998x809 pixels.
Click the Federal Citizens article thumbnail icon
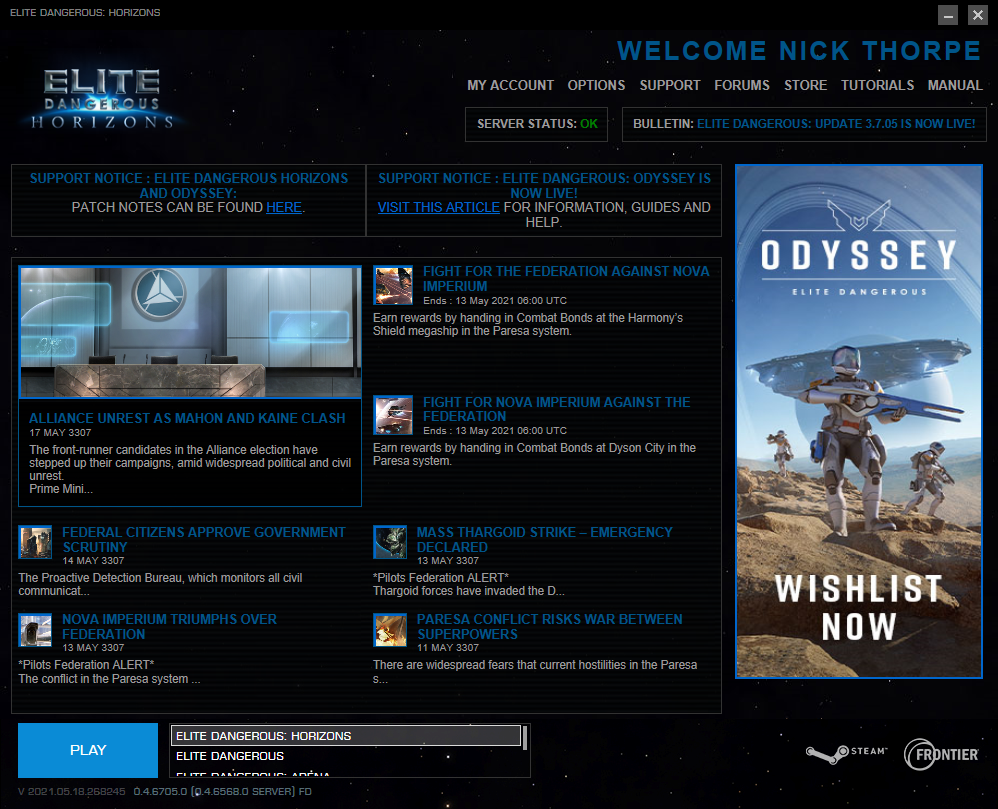tap(35, 542)
